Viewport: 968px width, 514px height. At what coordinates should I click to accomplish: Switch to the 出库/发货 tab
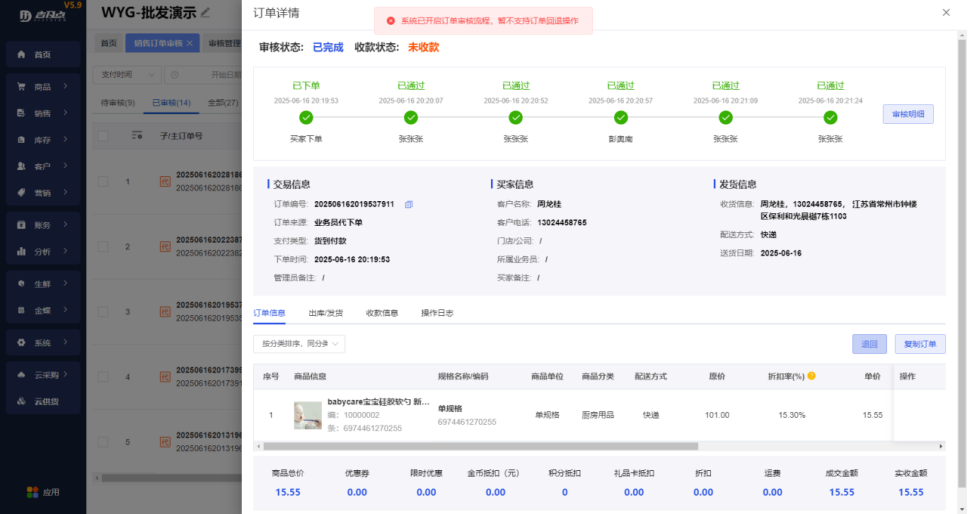pos(325,313)
